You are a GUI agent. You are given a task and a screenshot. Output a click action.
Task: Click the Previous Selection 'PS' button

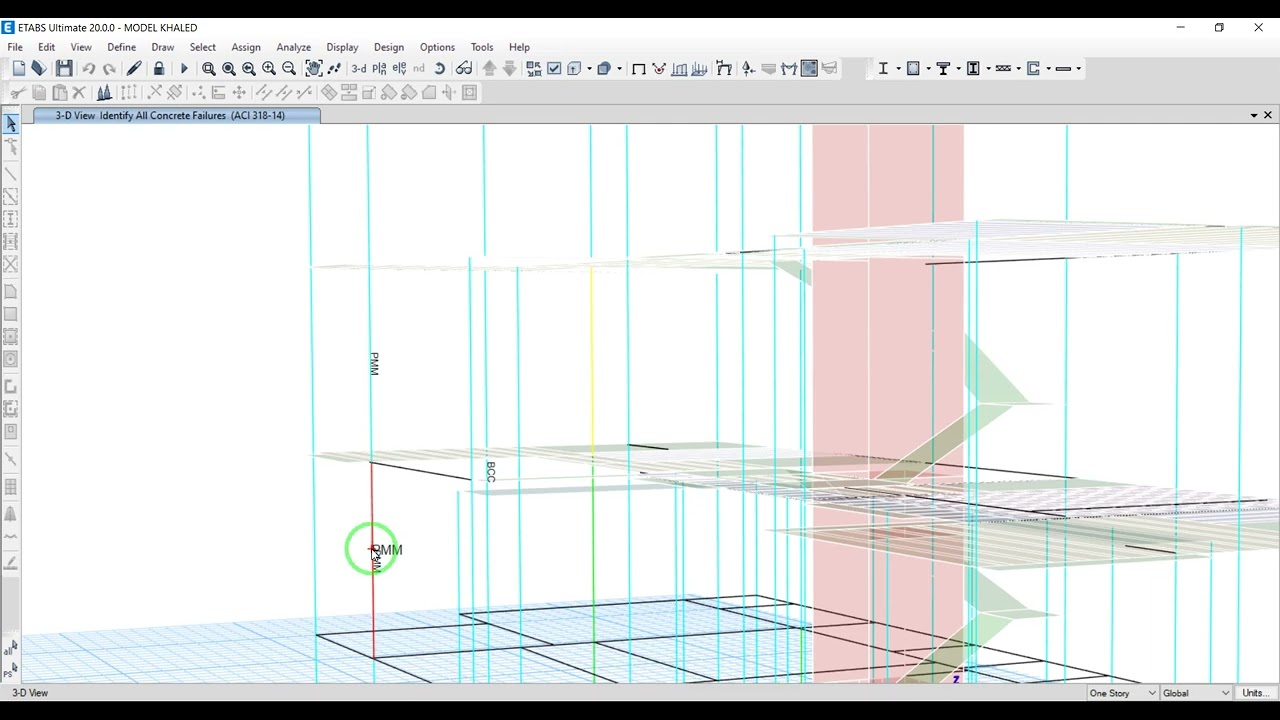(10, 671)
